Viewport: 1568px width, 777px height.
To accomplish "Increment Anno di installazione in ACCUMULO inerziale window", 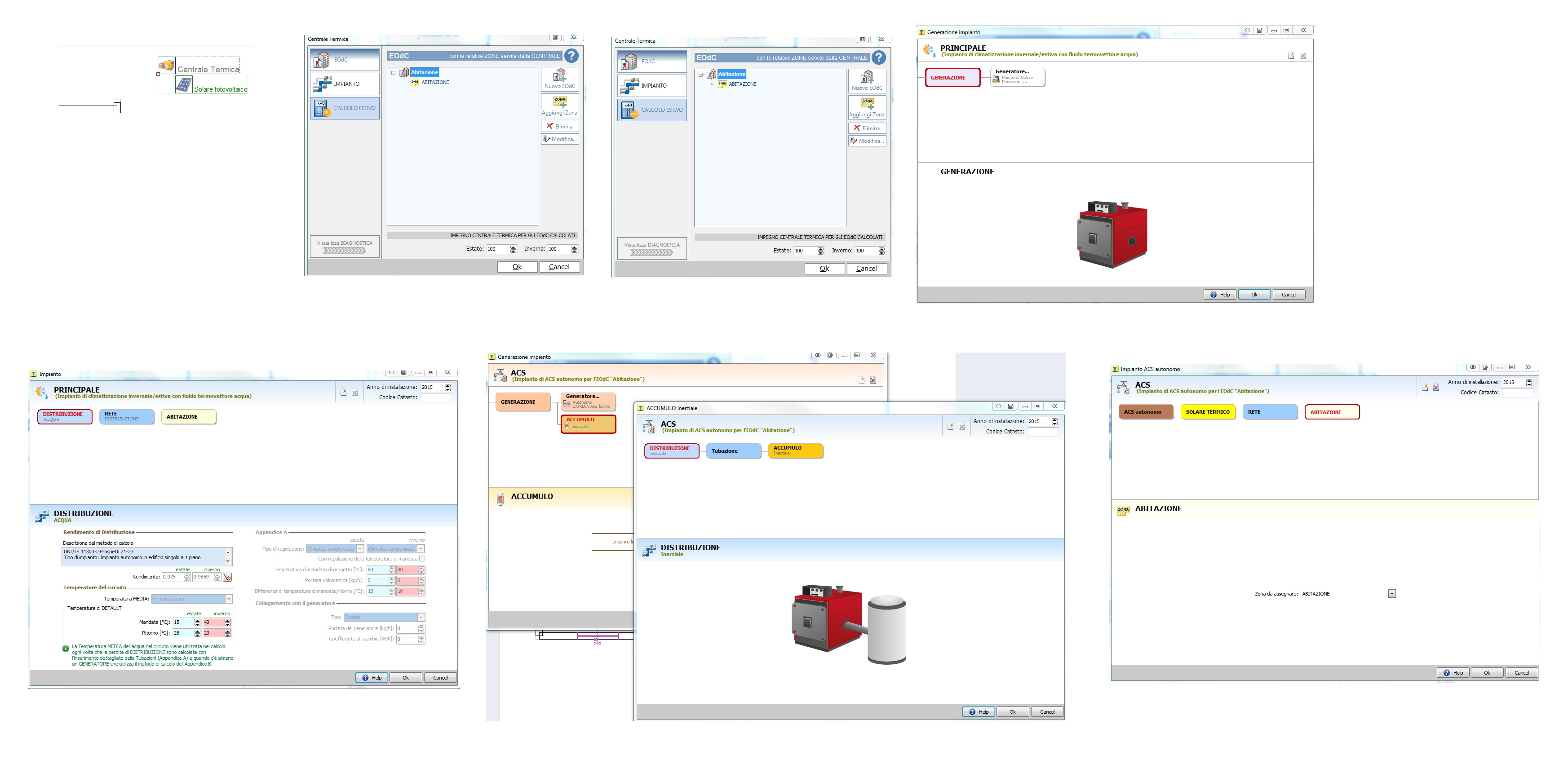I will pos(1054,419).
